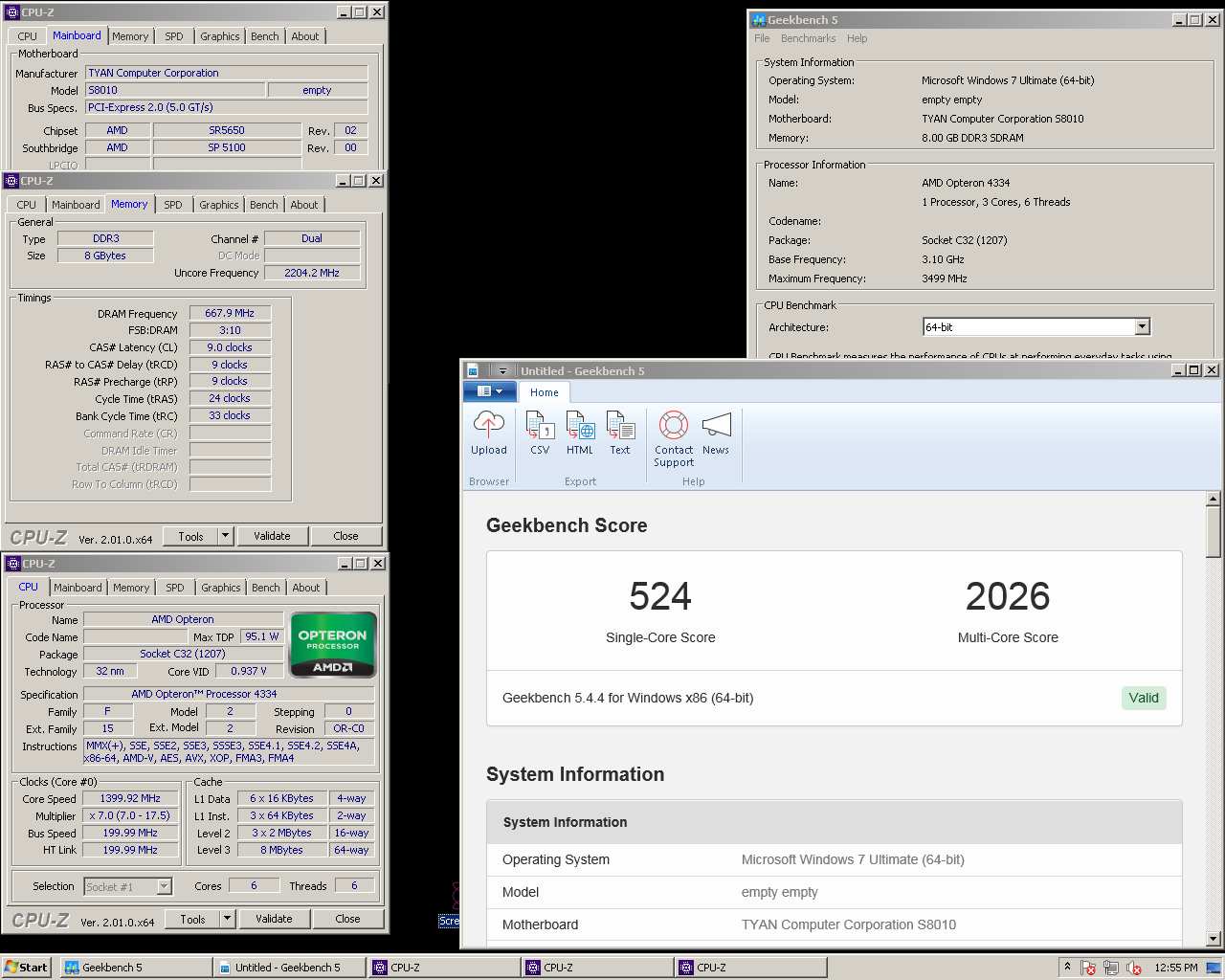Click the Core Speed field 1399.92 MHz
This screenshot has width=1225, height=980.
[x=130, y=798]
